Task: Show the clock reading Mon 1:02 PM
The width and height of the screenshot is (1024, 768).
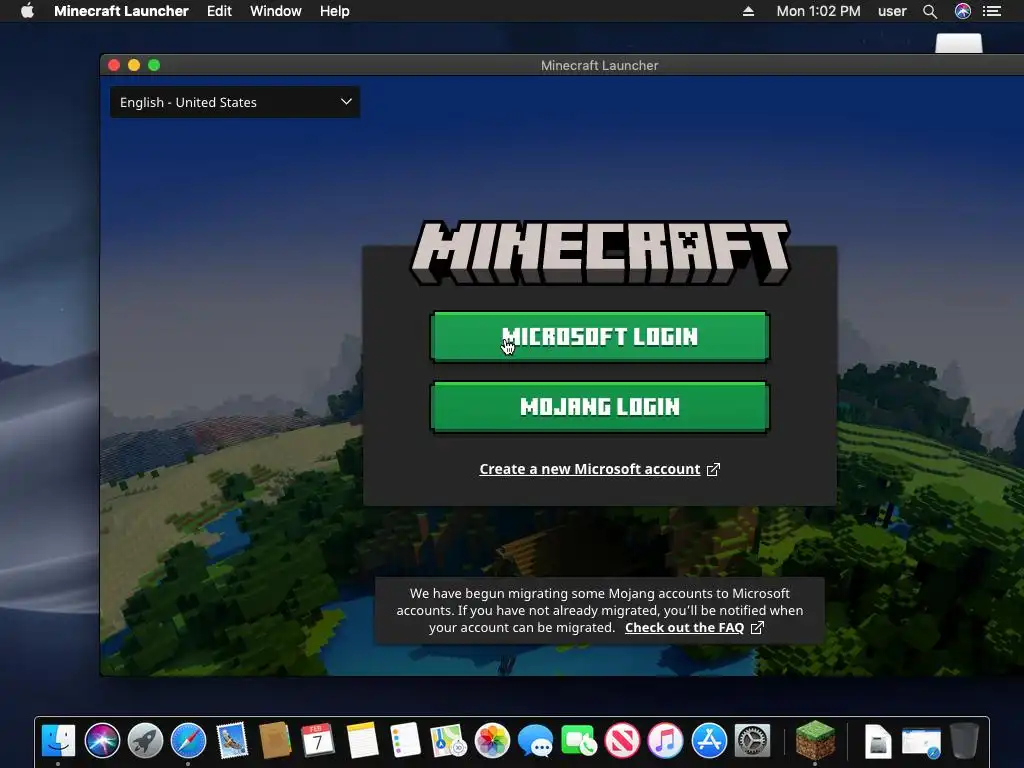Action: 818,11
